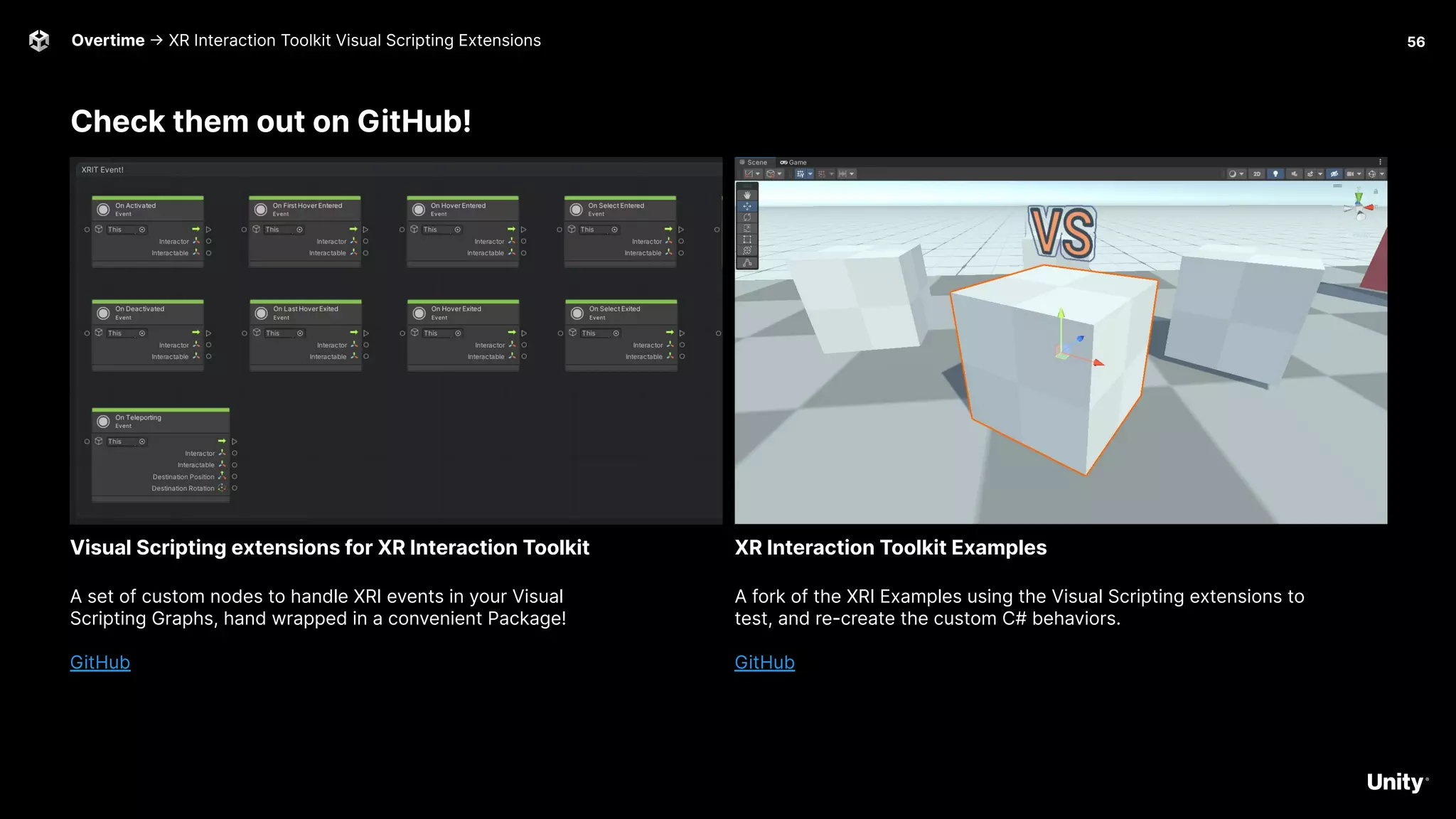Switch to the Game tab

click(793, 162)
